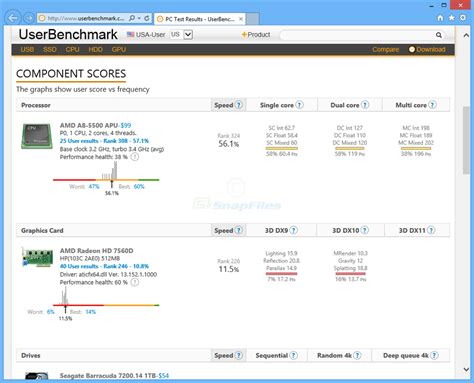Click the help icon next to Graphics Card Speed
474x383 pixels.
pyautogui.click(x=239, y=230)
